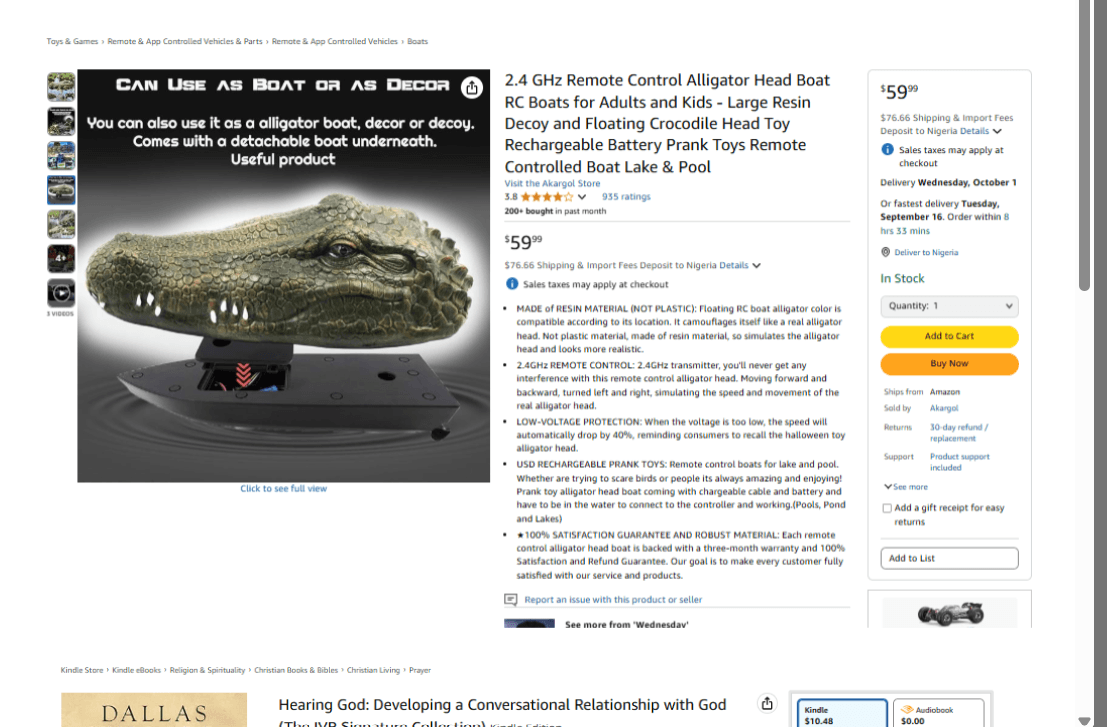Image resolution: width=1107 pixels, height=727 pixels.
Task: Click the share icon beside Hearing God title
Action: point(767,703)
